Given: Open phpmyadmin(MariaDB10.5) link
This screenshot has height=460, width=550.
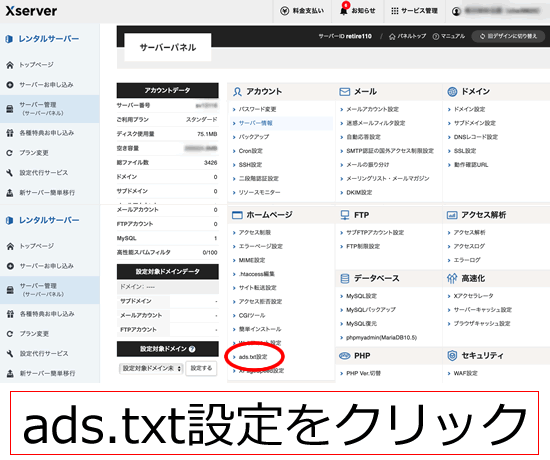Looking at the screenshot, I should 381,338.
